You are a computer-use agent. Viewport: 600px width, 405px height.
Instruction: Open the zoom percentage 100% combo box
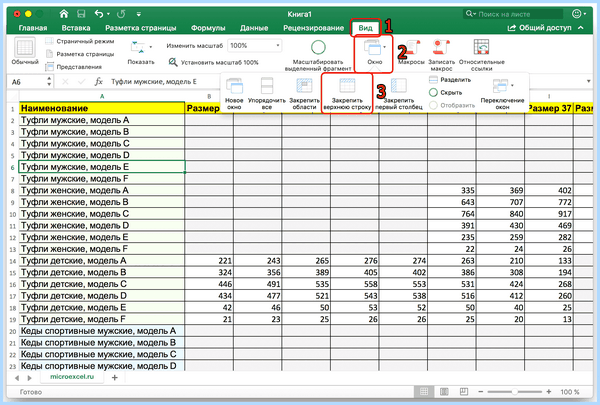(254, 46)
